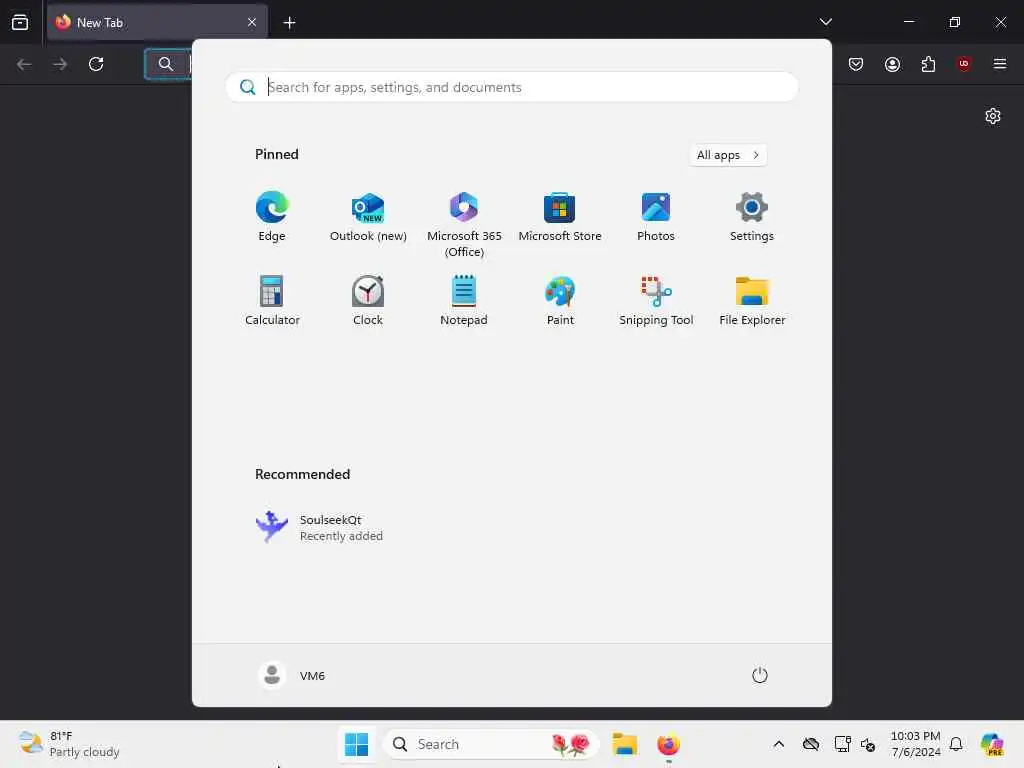Switch to Firefox on the taskbar
The width and height of the screenshot is (1024, 768).
668,744
